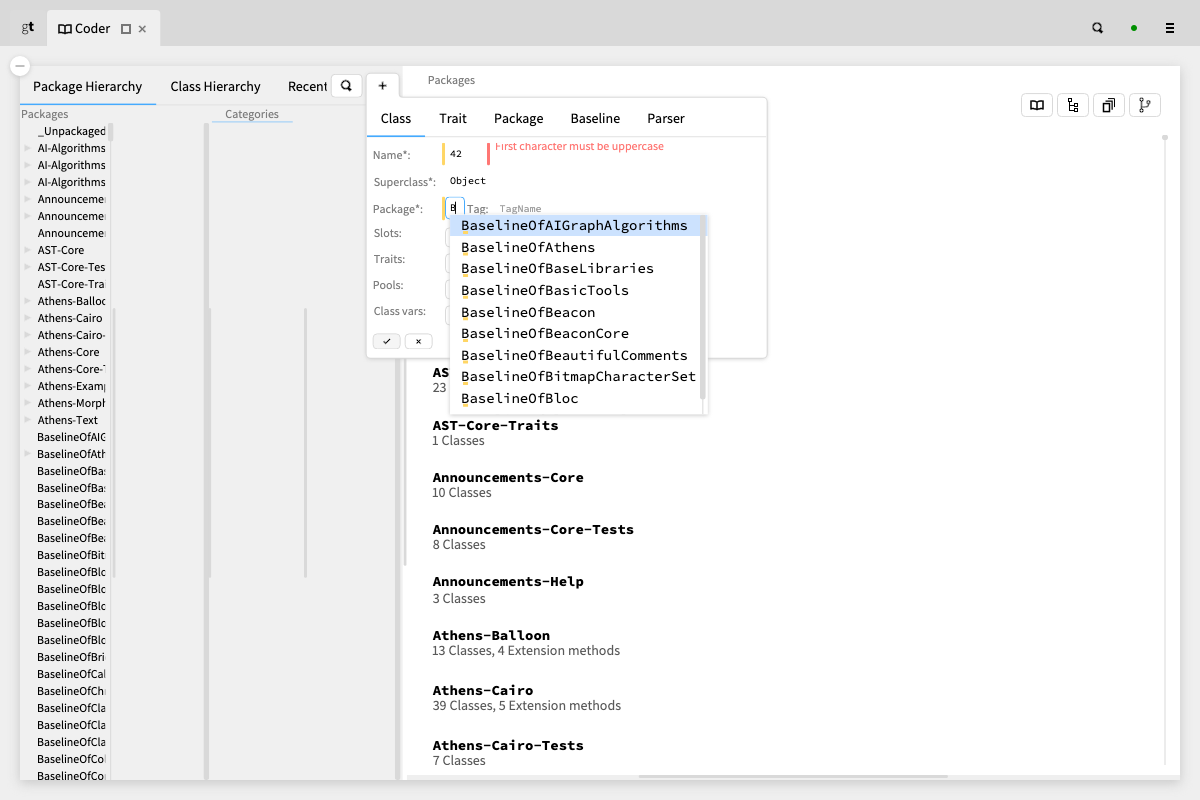
Task: Choose BaselineOfAIGraphAlgorithms from the suggestions
Action: point(575,226)
